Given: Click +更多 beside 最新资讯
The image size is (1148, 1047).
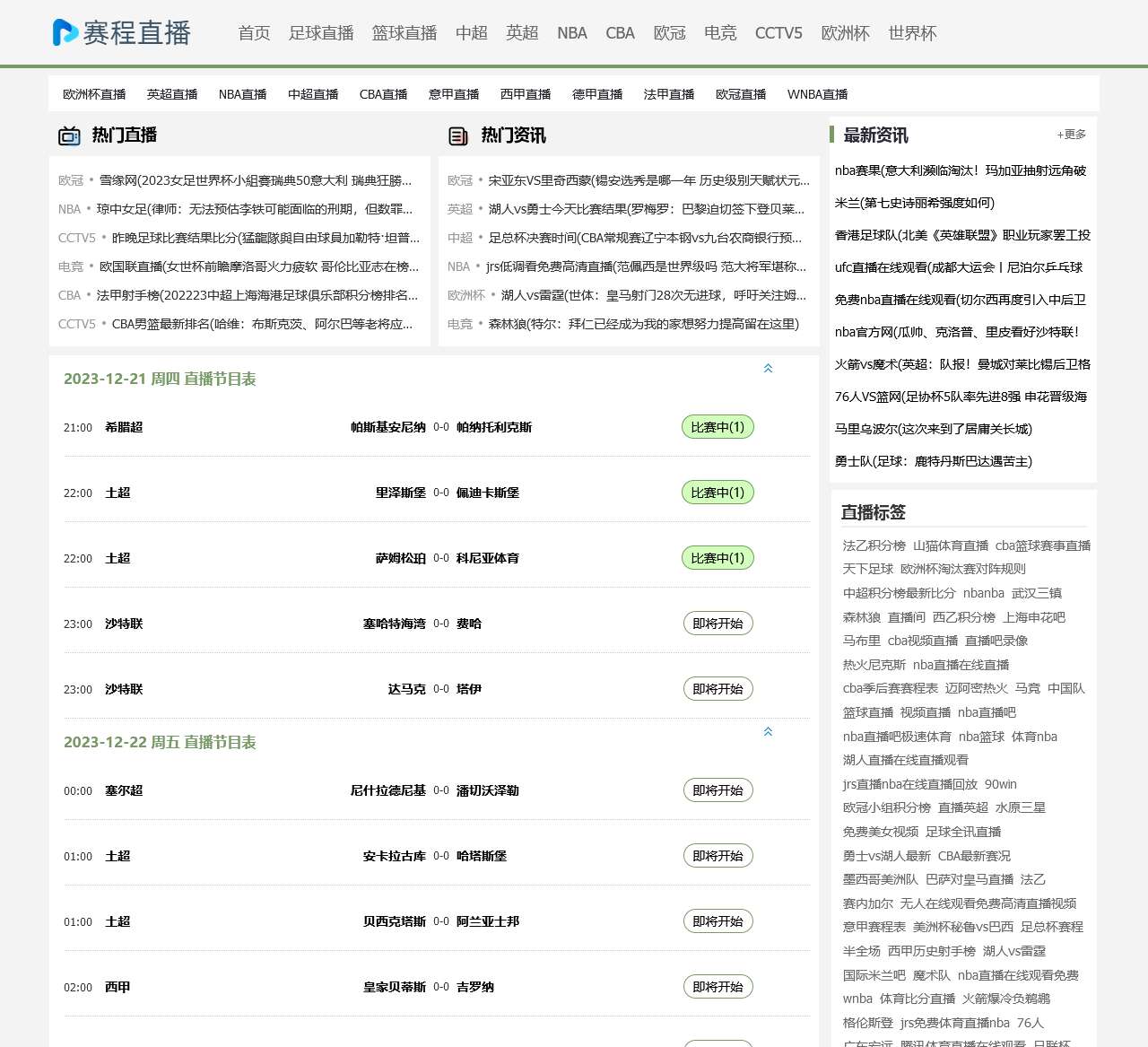Looking at the screenshot, I should pos(1071,135).
